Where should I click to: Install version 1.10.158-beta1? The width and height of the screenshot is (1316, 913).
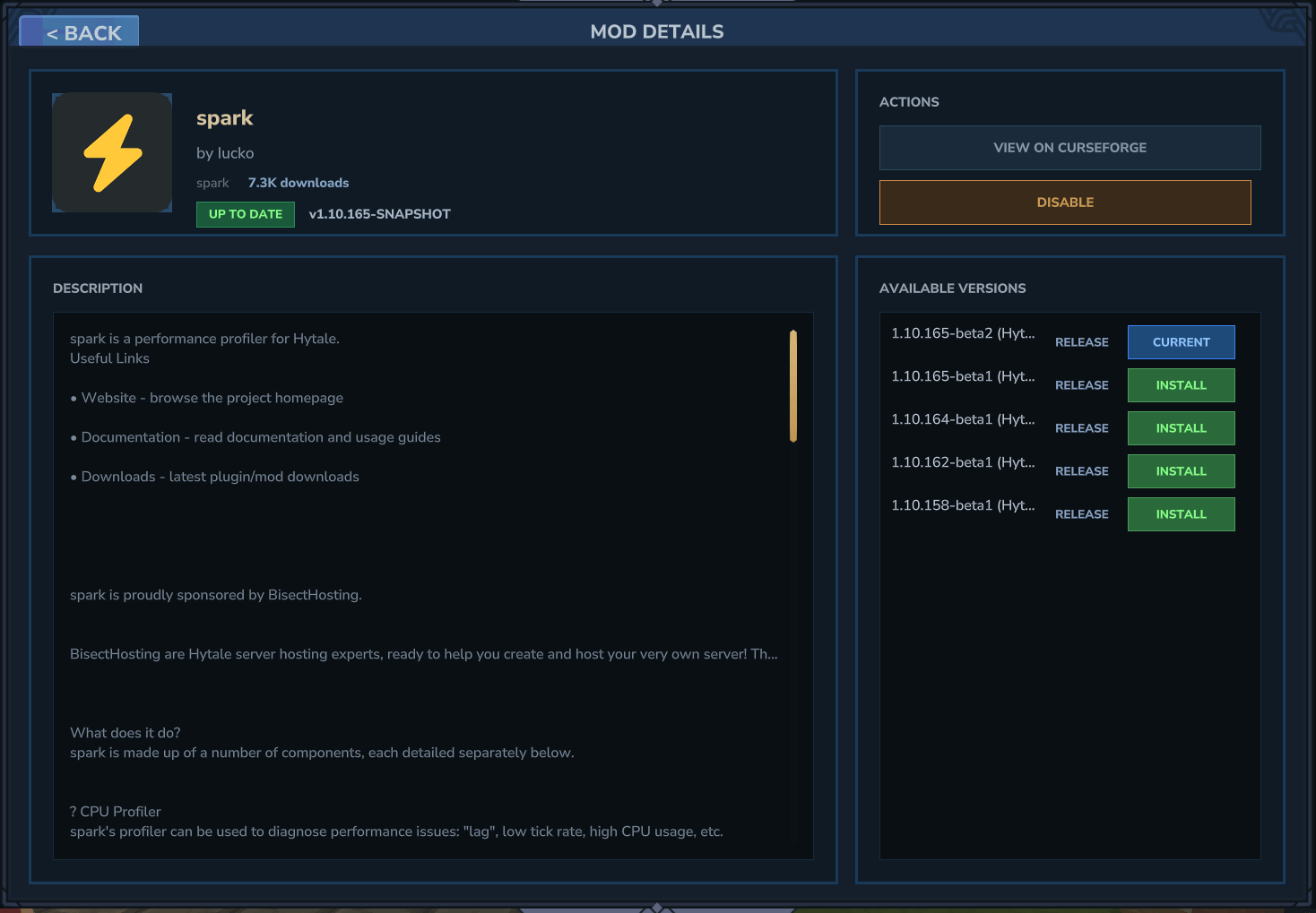pyautogui.click(x=1181, y=514)
